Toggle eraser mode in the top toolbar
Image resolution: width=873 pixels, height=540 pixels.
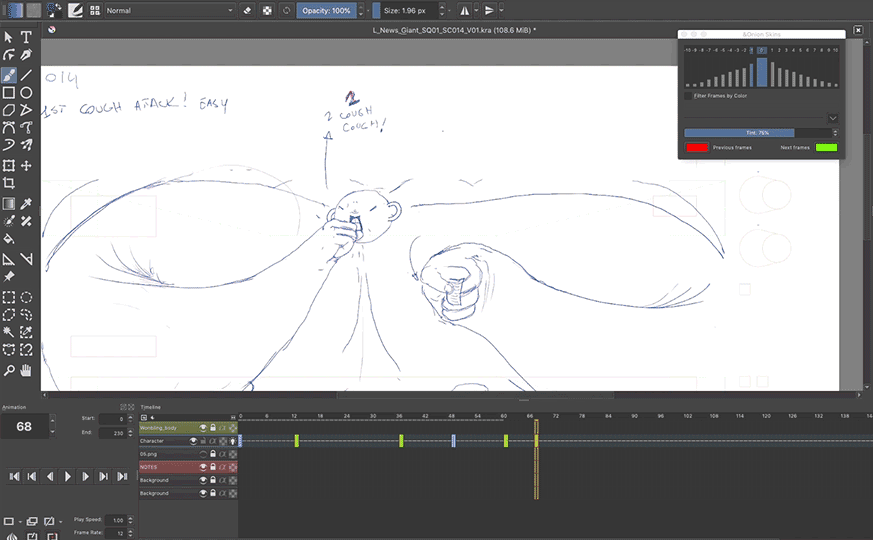click(248, 10)
